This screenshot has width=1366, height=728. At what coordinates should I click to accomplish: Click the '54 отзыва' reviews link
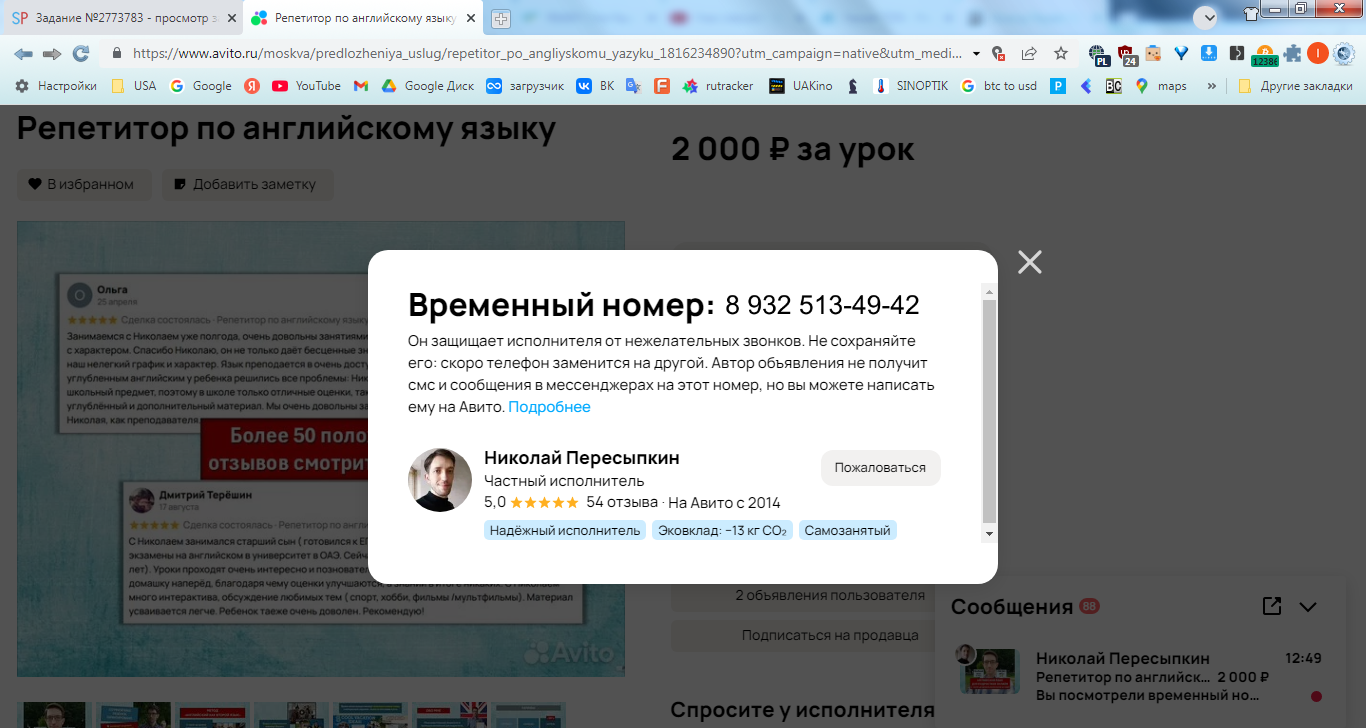tap(621, 502)
